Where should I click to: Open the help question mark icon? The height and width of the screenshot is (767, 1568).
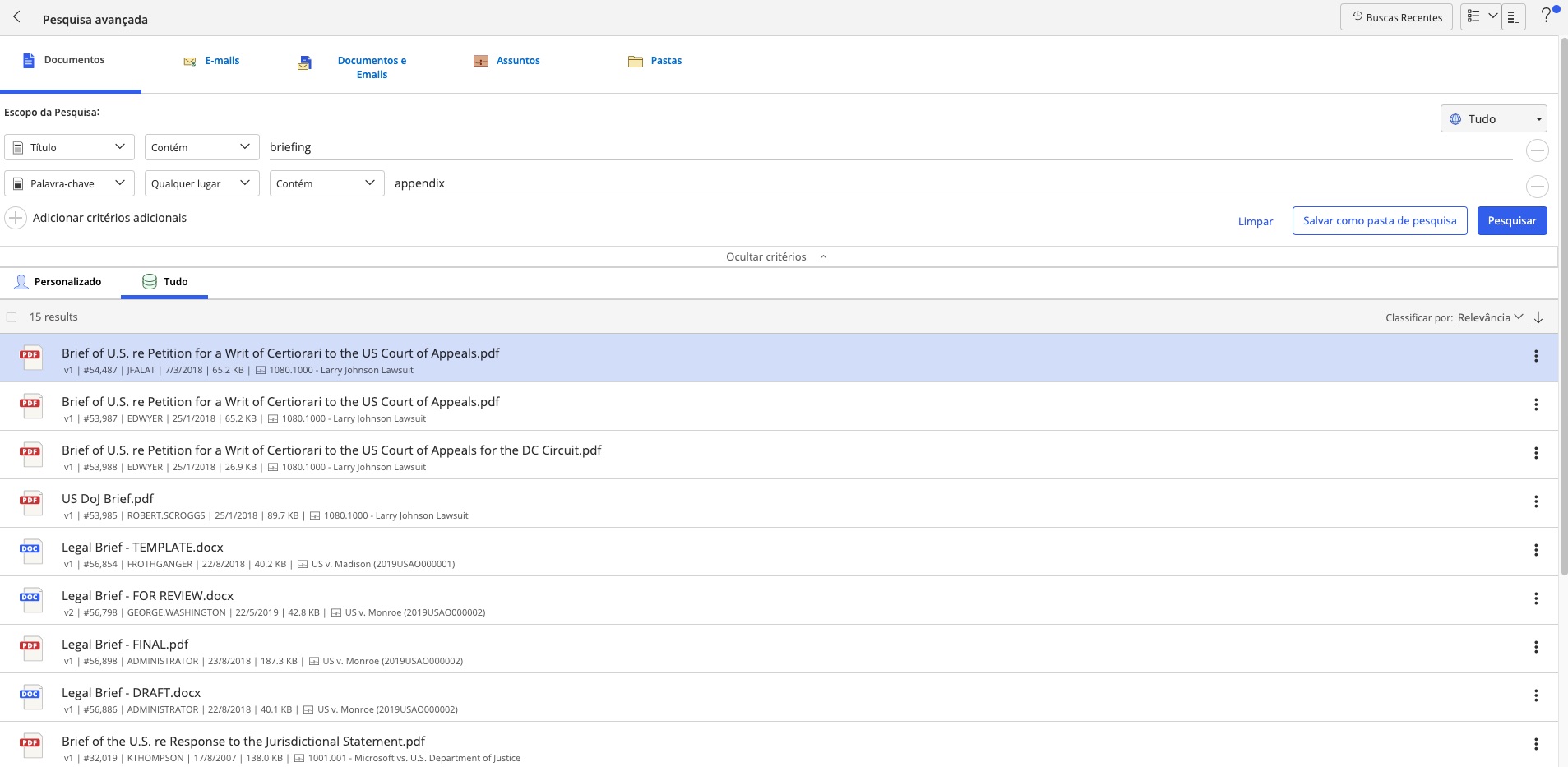tap(1547, 16)
